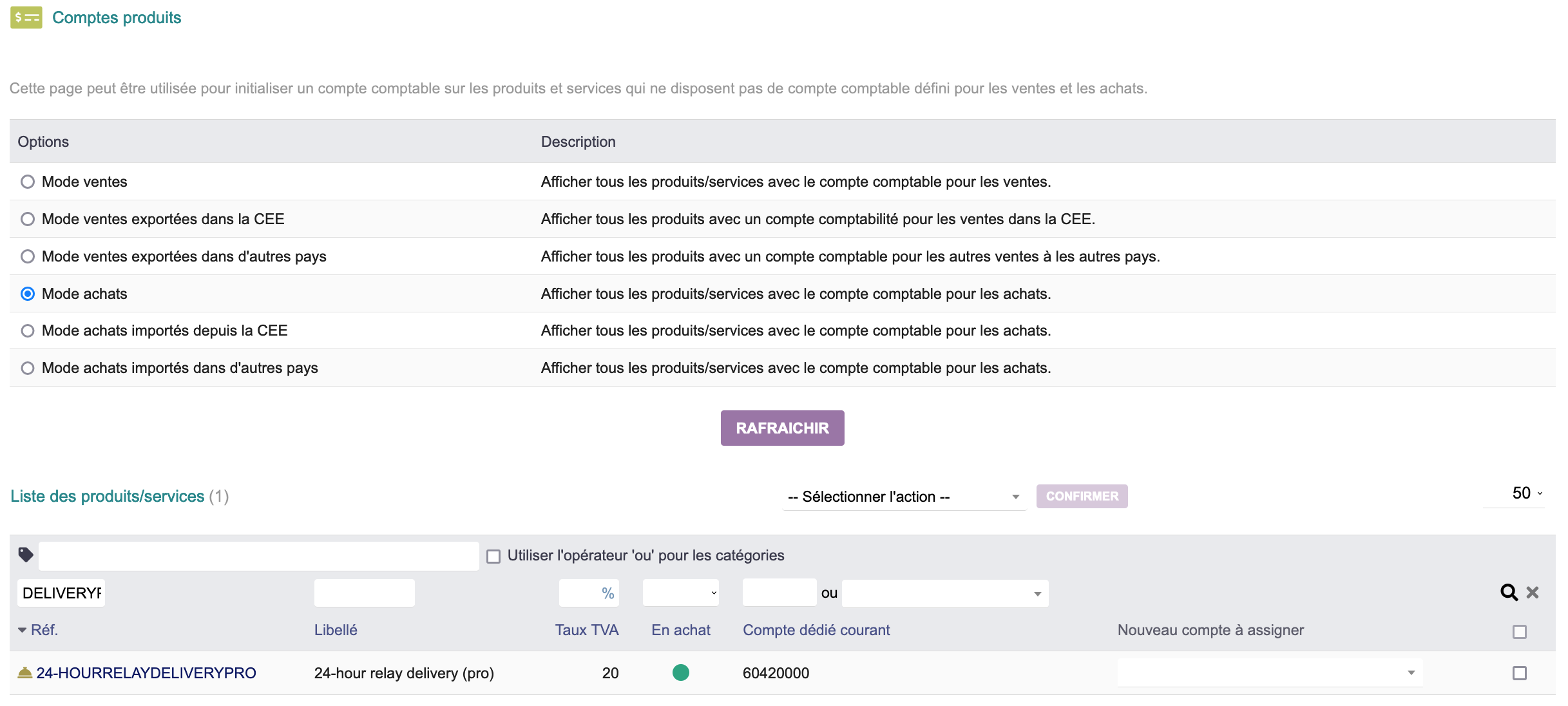The width and height of the screenshot is (1568, 706).
Task: Click the Comptes produits banner icon
Action: (26, 17)
